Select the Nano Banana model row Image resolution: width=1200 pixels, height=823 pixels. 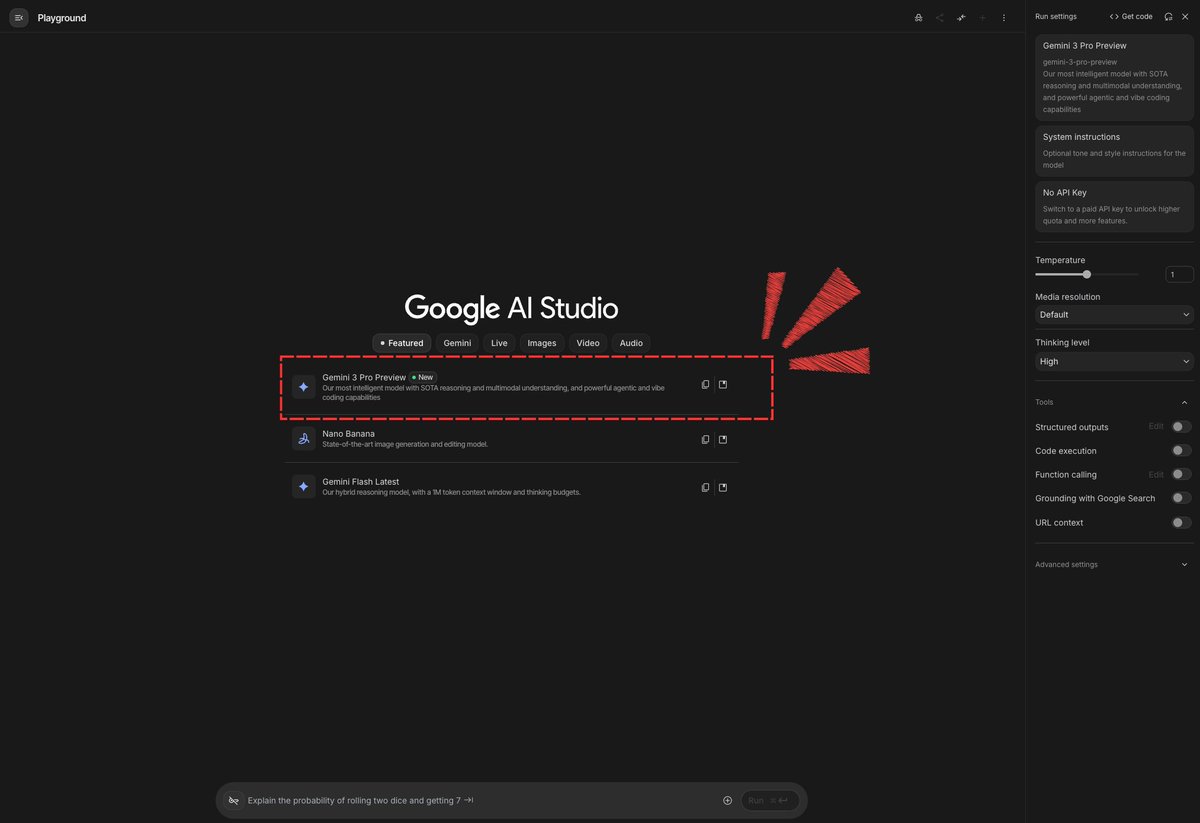click(512, 439)
